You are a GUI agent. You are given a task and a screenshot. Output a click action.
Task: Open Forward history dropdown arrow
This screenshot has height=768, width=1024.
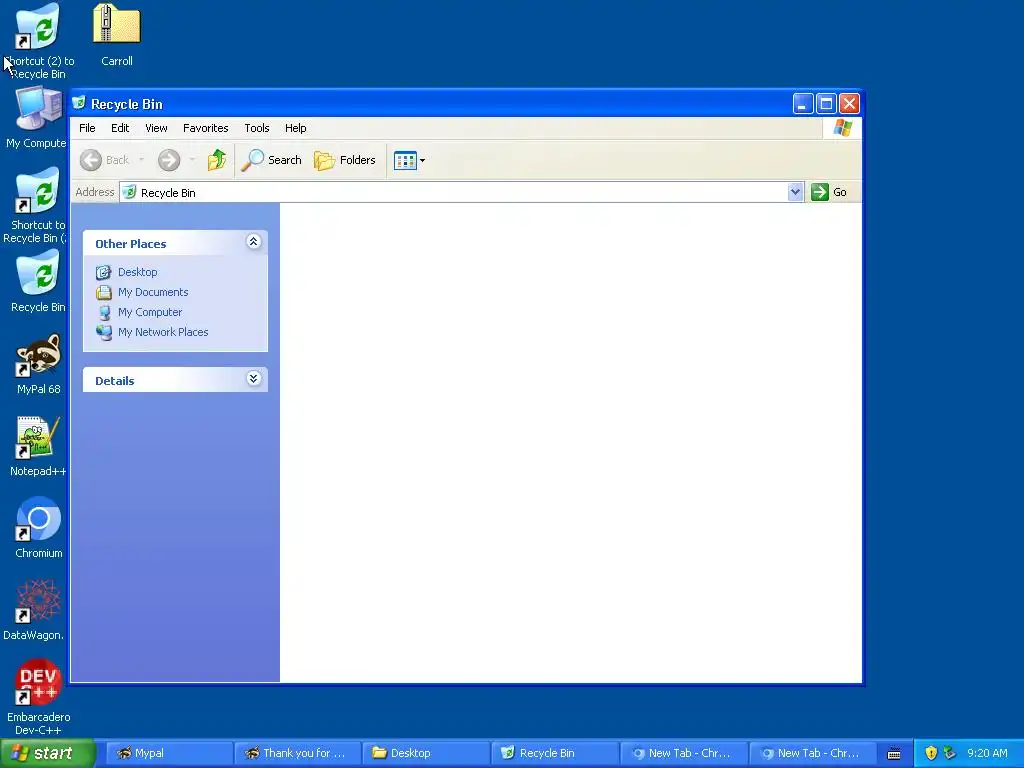click(192, 160)
